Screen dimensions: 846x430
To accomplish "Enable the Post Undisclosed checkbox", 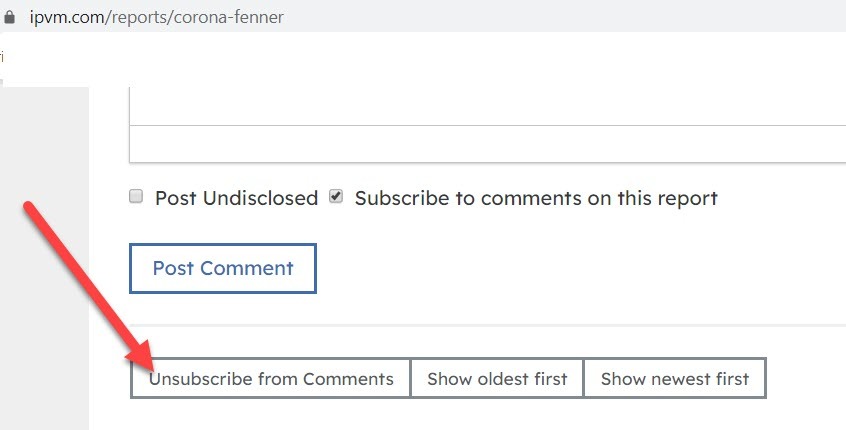I will (x=136, y=196).
